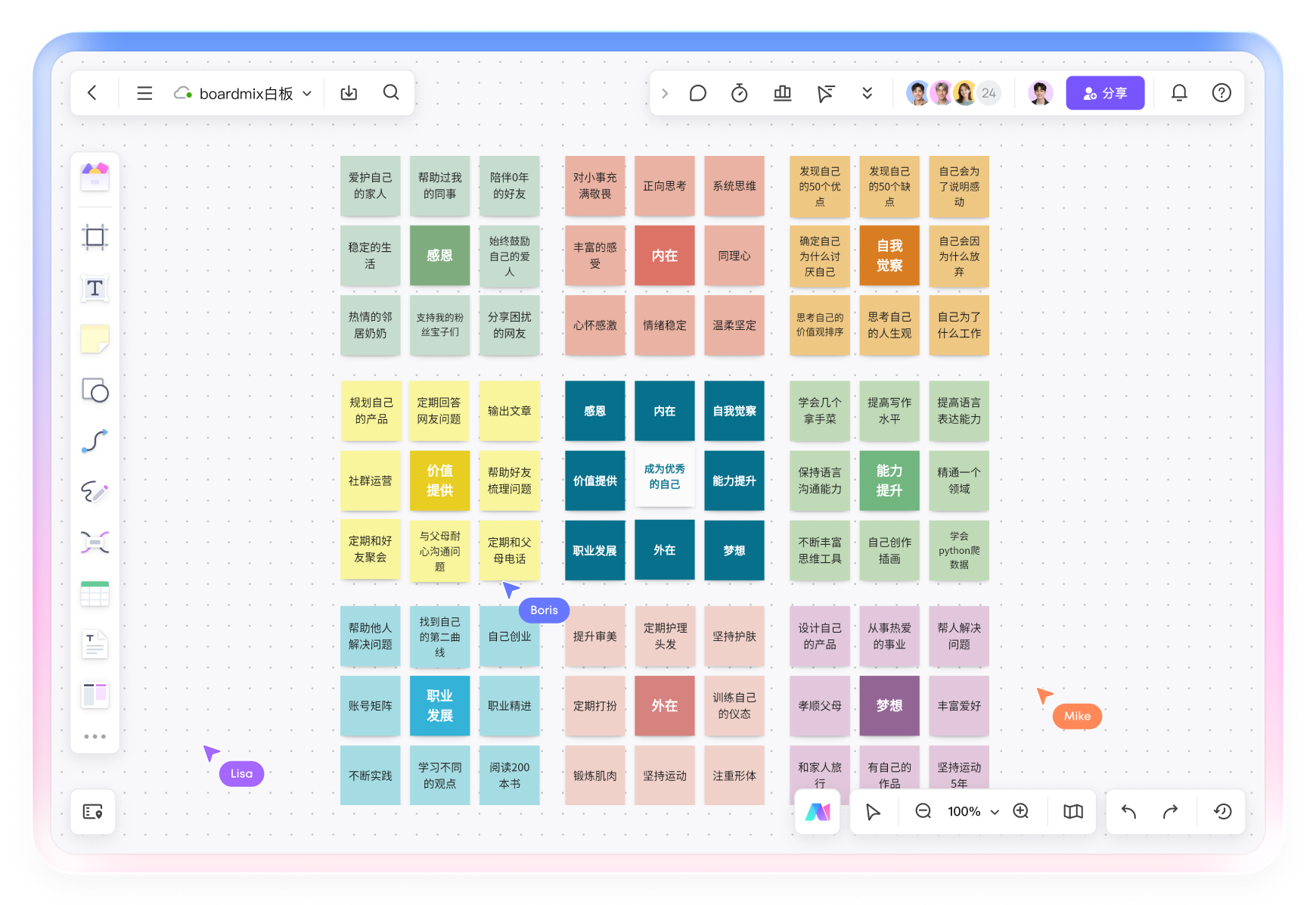The height and width of the screenshot is (905, 1316).
Task: Expand more tools with double chevron
Action: (x=867, y=93)
